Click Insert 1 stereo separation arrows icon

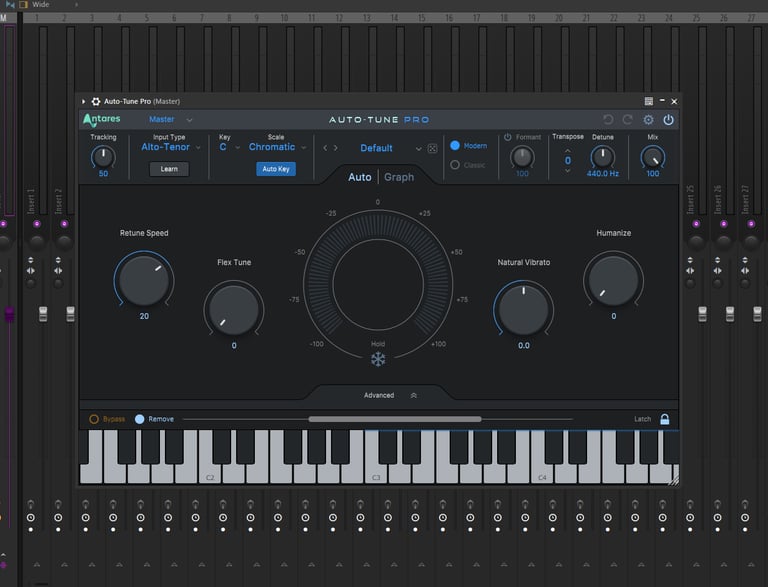point(31,270)
